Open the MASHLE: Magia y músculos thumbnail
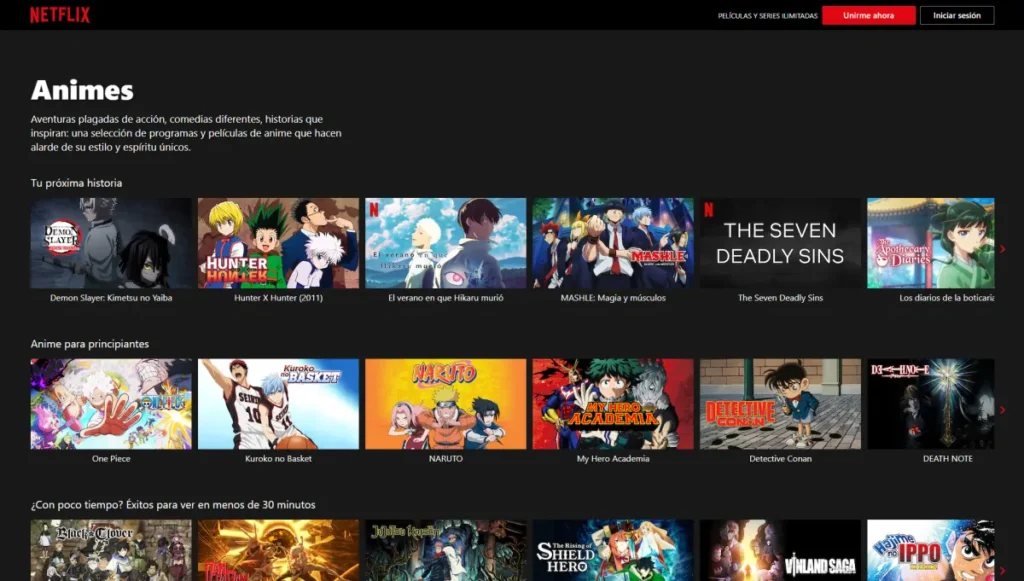 click(x=613, y=243)
